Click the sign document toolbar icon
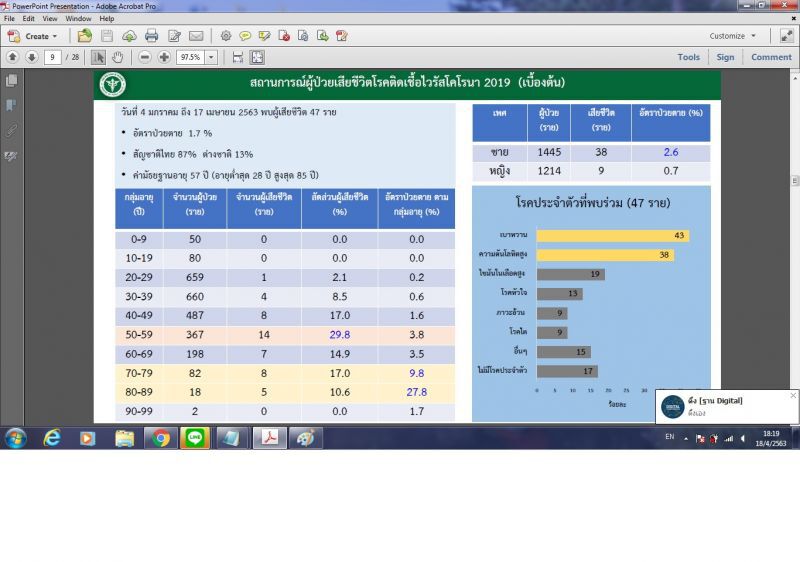This screenshot has width=800, height=562. [x=342, y=36]
